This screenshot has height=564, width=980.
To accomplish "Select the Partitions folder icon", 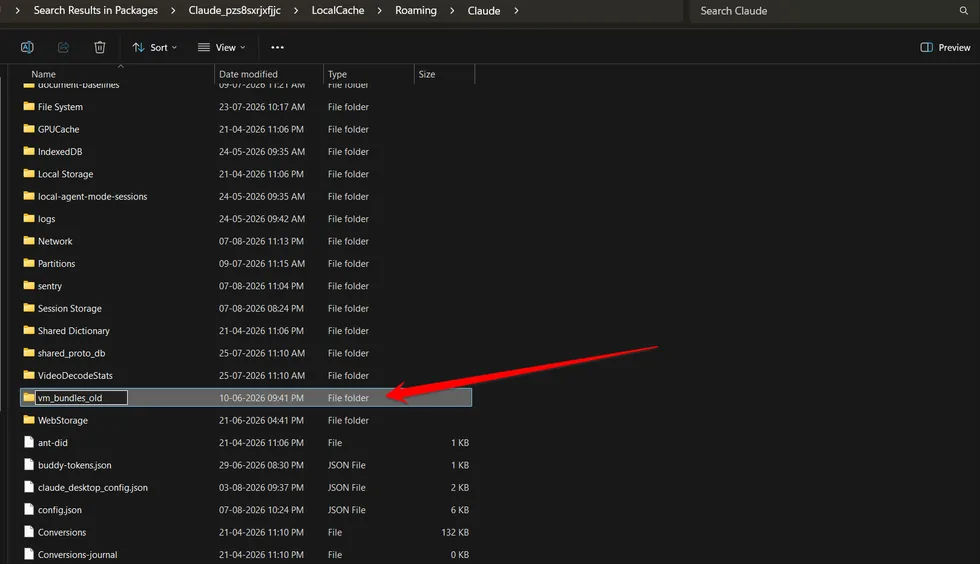I will pyautogui.click(x=29, y=263).
